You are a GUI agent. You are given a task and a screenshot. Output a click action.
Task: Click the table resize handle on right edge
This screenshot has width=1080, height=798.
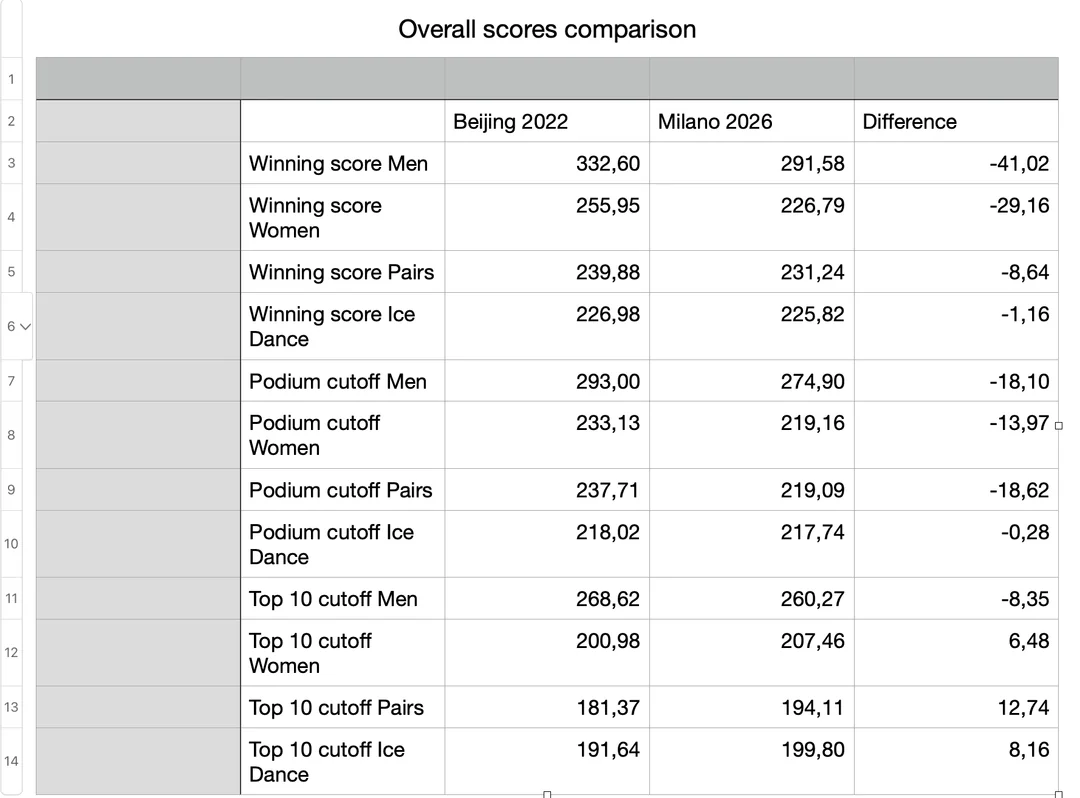pyautogui.click(x=1059, y=425)
